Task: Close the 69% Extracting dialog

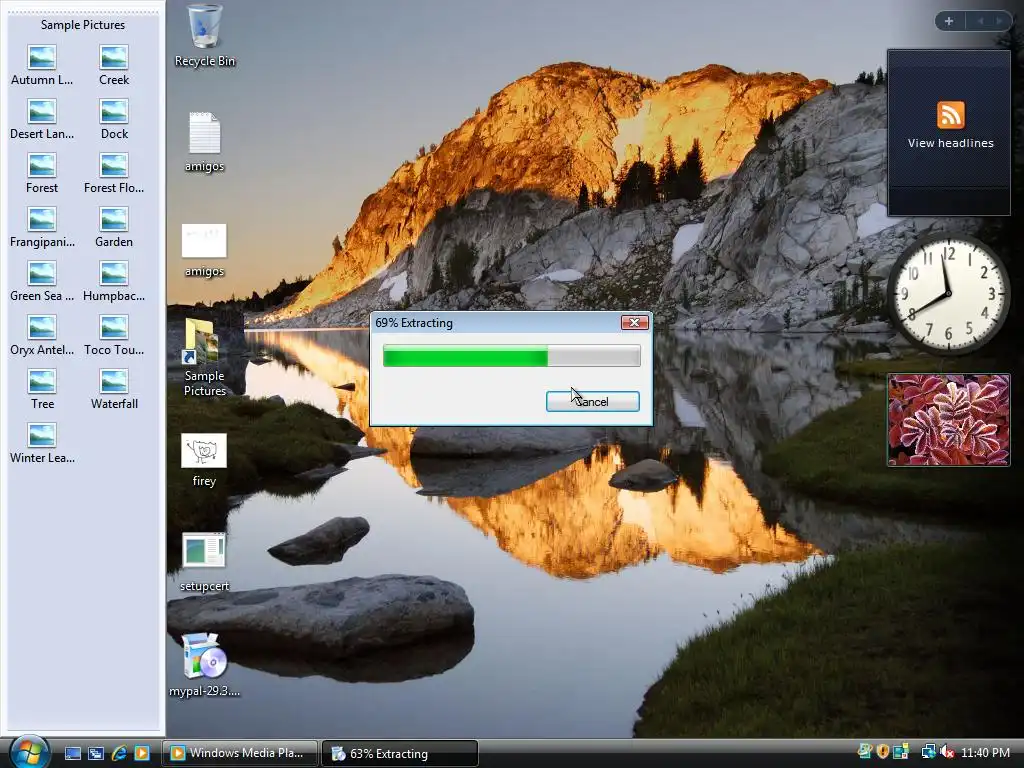Action: (634, 323)
